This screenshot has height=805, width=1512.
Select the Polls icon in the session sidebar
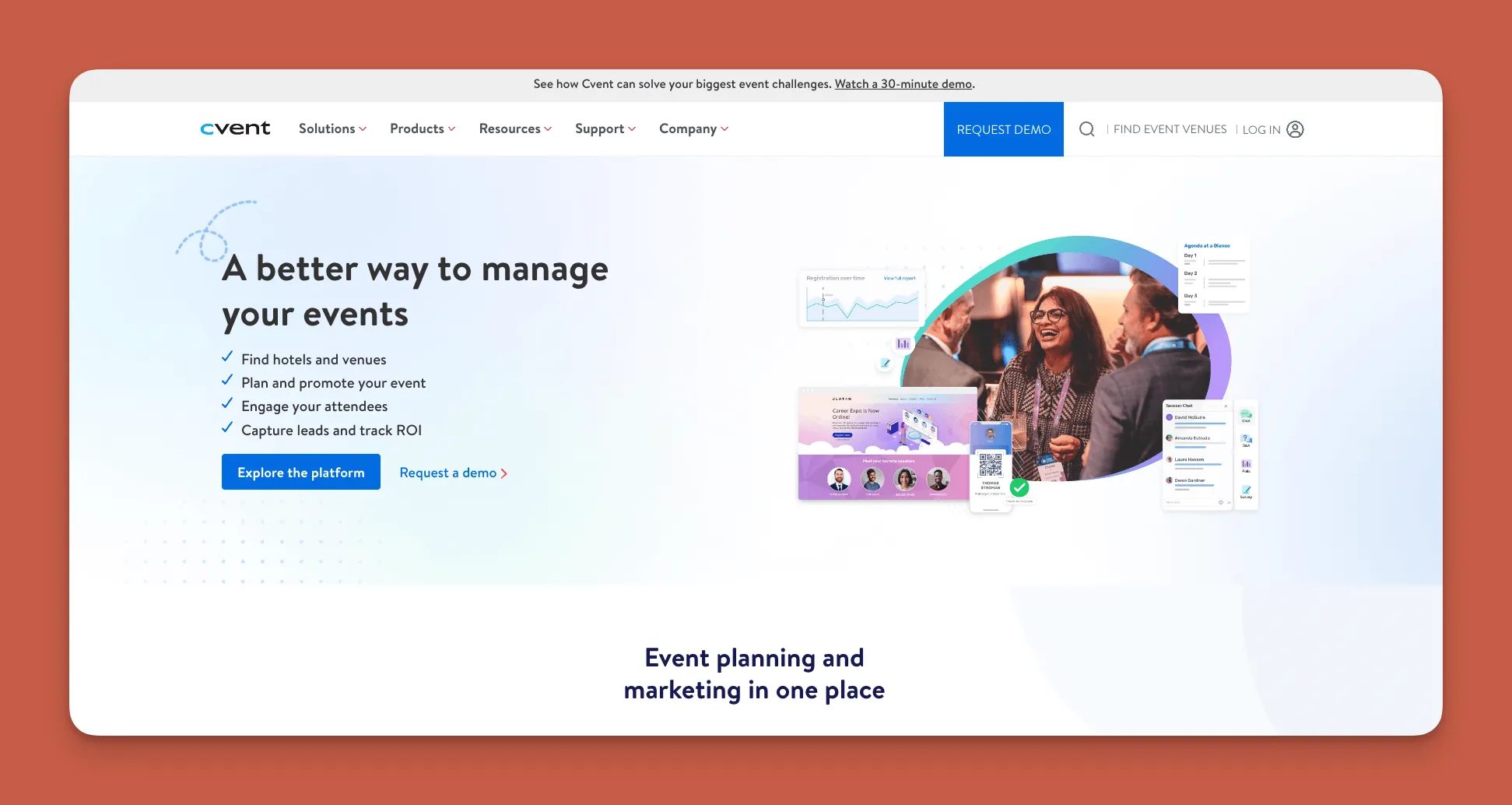[1246, 463]
